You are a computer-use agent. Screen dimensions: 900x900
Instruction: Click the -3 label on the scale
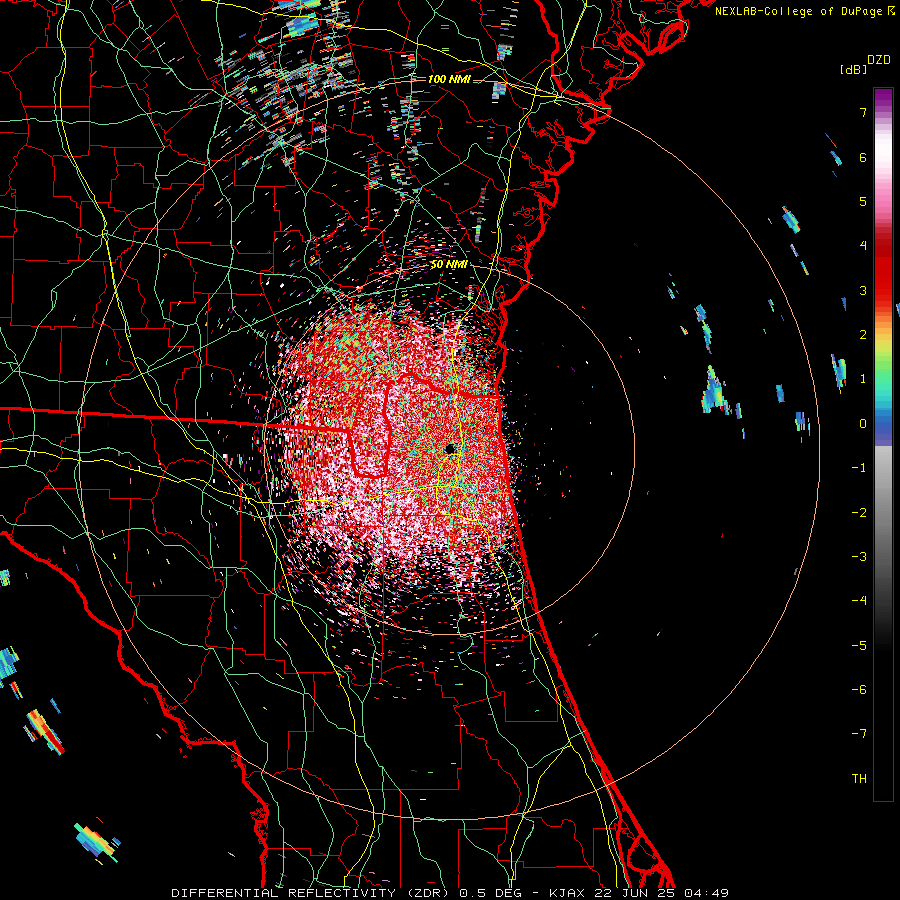[x=859, y=556]
